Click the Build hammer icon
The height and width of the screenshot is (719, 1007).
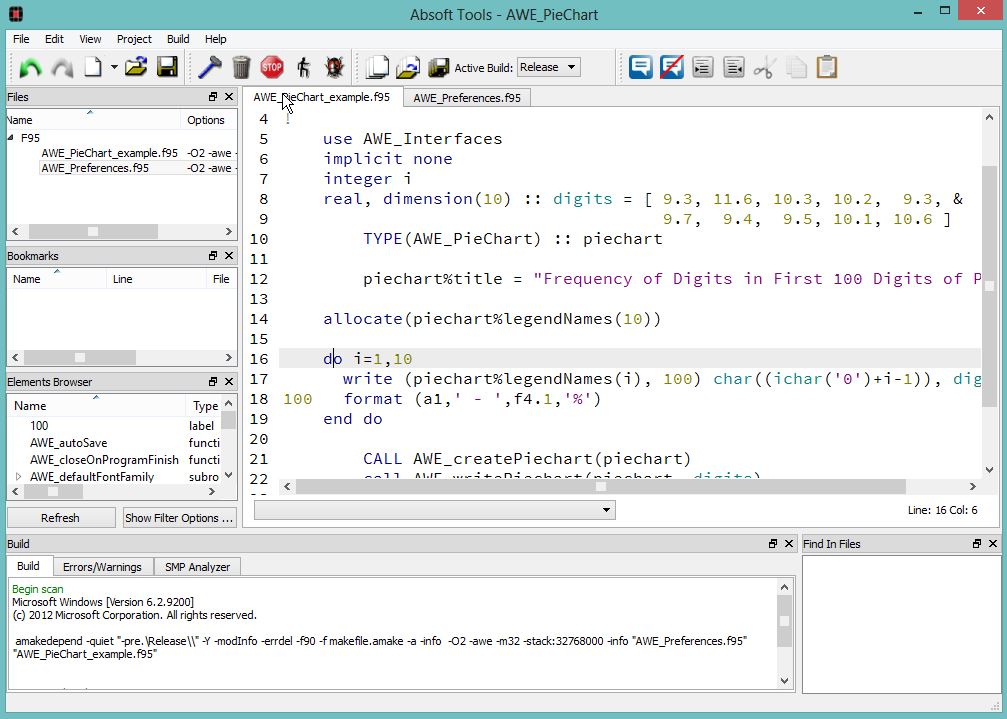click(x=210, y=68)
